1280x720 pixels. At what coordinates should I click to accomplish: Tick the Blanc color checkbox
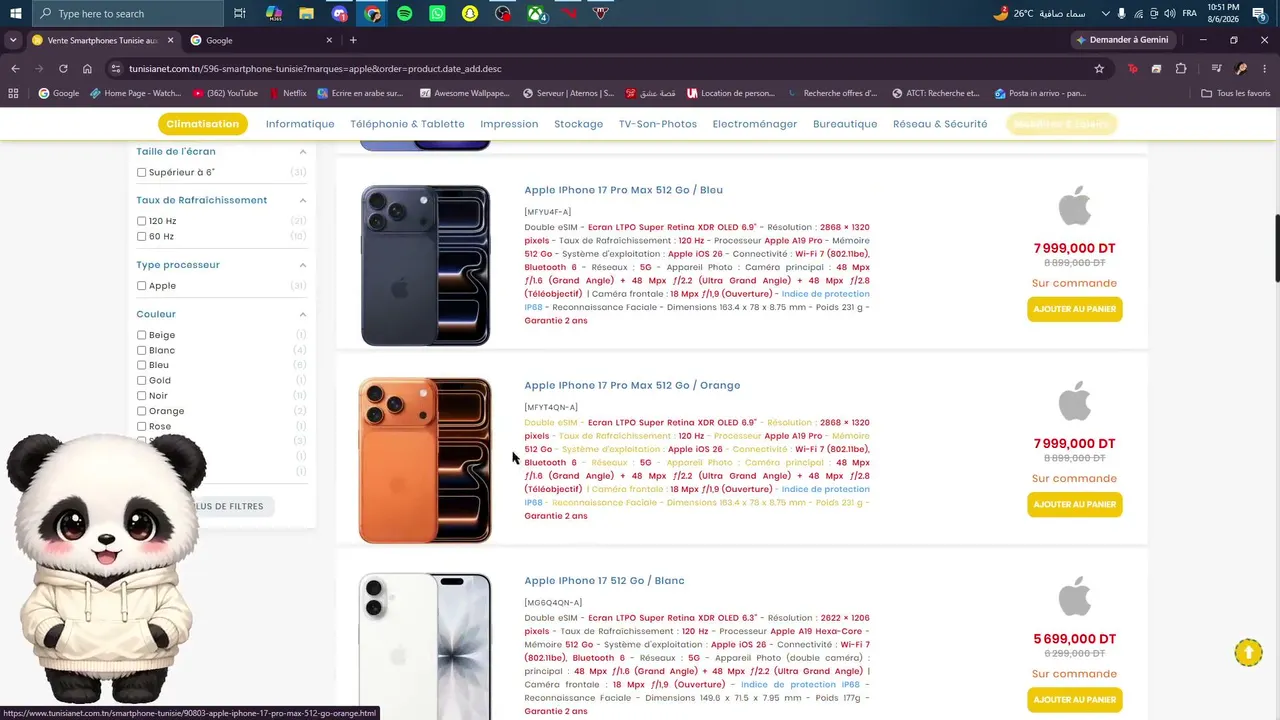142,350
